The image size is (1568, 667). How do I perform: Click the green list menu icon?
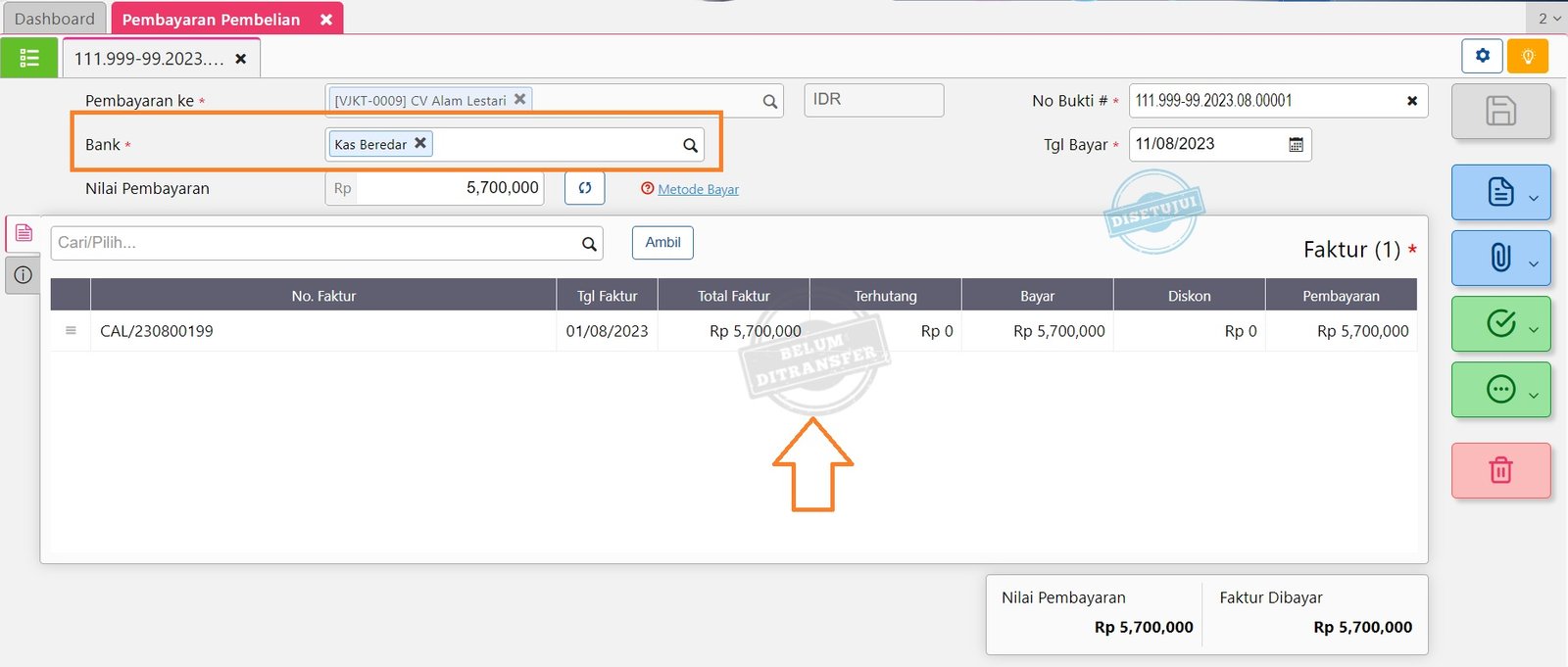[x=29, y=58]
